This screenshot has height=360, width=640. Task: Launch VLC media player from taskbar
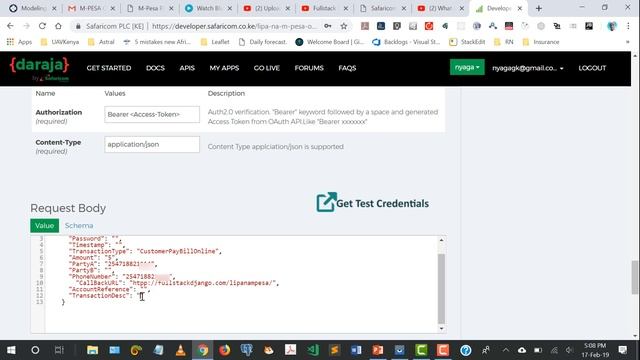180,350
